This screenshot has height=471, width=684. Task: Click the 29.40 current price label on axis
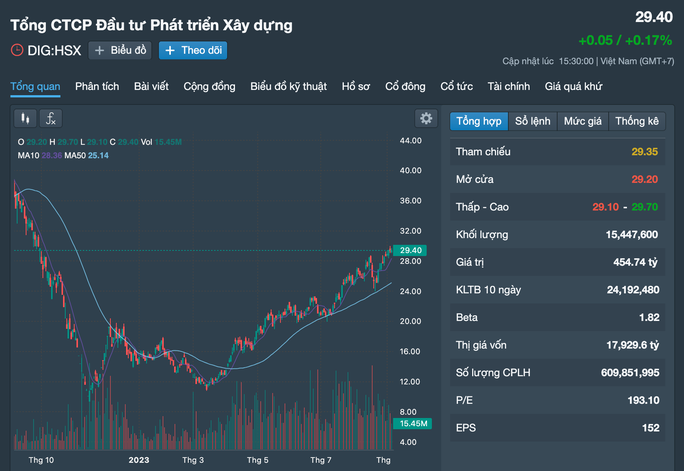pyautogui.click(x=411, y=250)
